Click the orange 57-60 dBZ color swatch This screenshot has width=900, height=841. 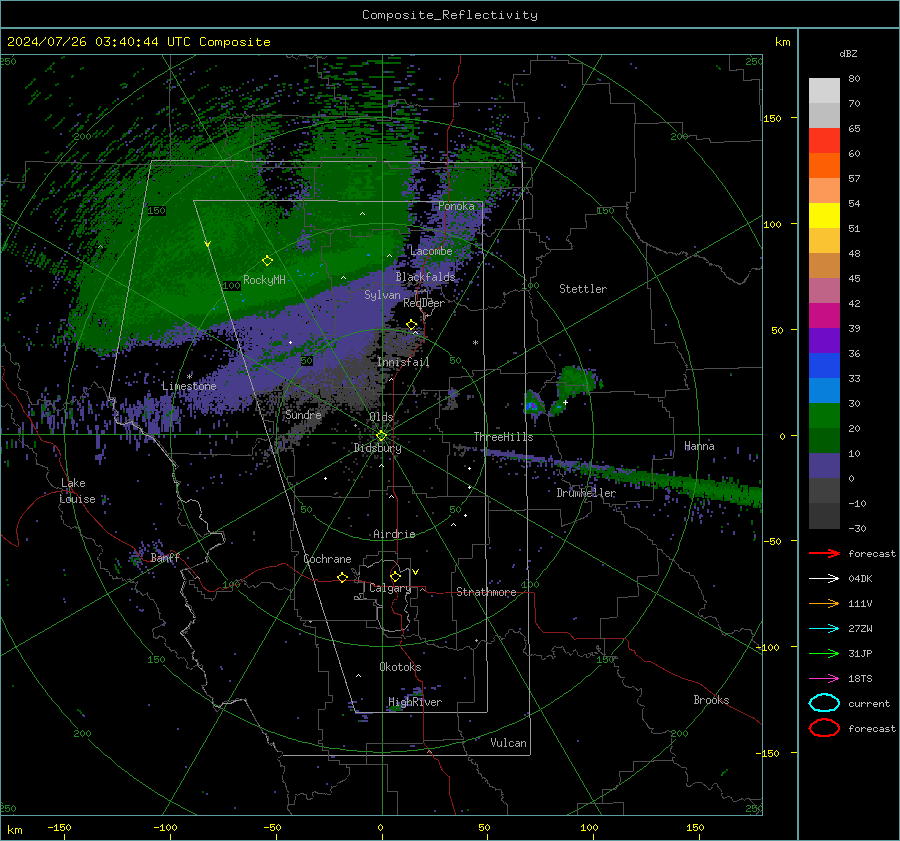coord(824,166)
